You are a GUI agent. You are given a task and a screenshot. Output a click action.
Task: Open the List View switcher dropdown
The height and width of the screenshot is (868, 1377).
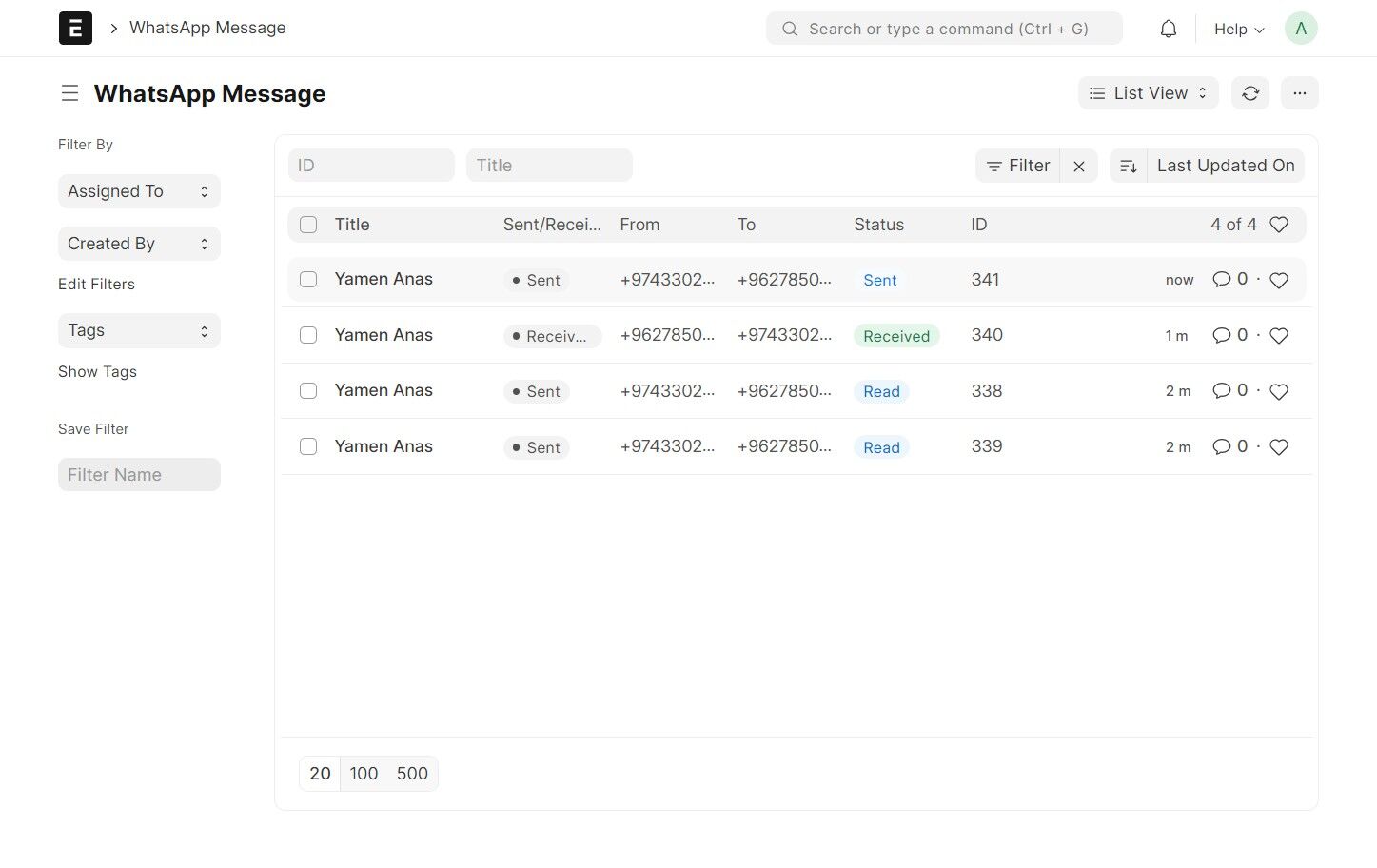[1148, 93]
